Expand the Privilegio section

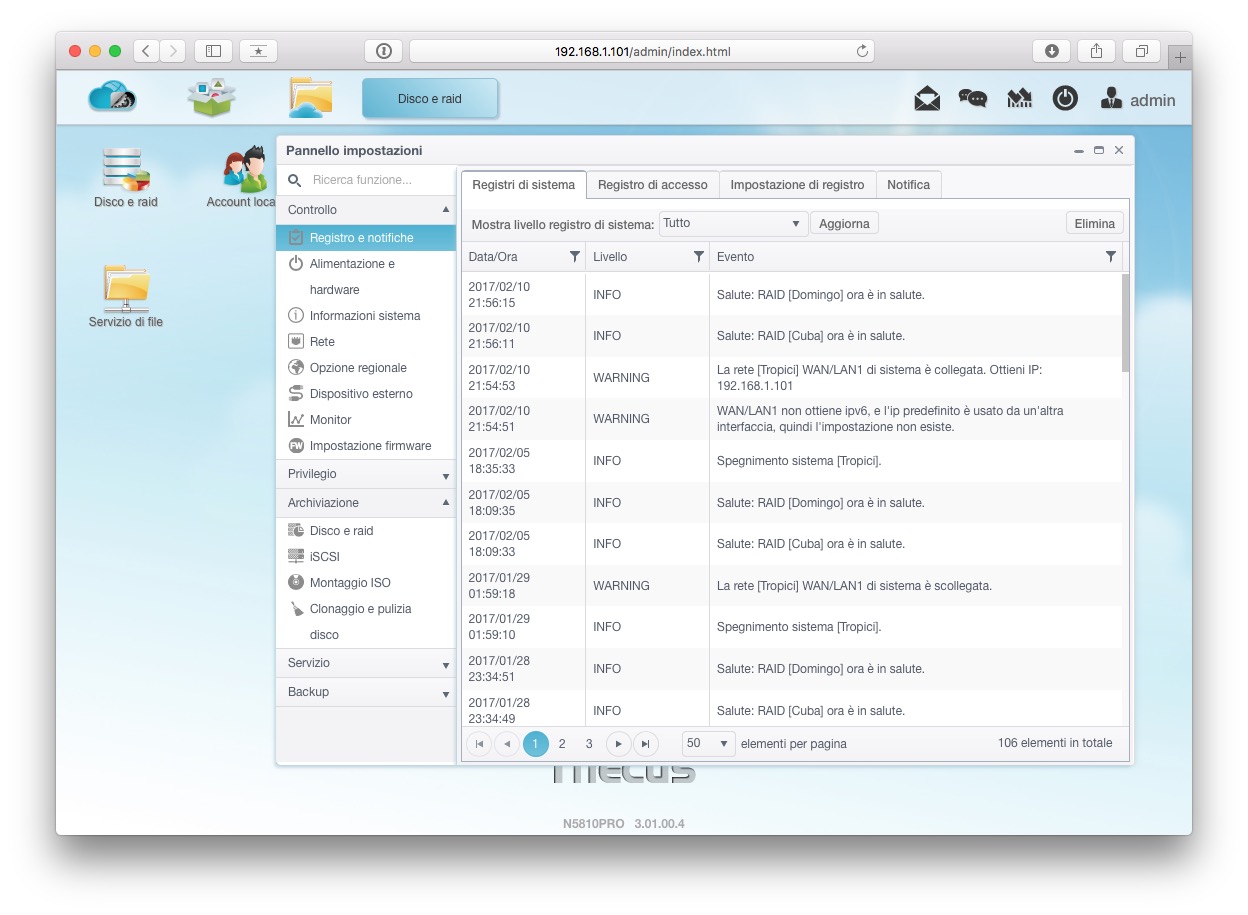point(366,474)
